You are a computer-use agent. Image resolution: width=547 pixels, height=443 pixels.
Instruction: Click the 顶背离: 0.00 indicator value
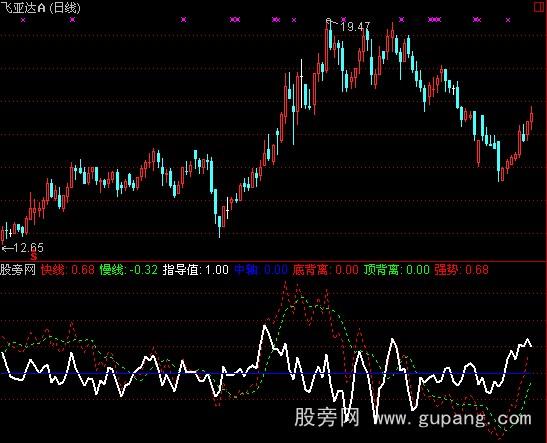tap(397, 270)
